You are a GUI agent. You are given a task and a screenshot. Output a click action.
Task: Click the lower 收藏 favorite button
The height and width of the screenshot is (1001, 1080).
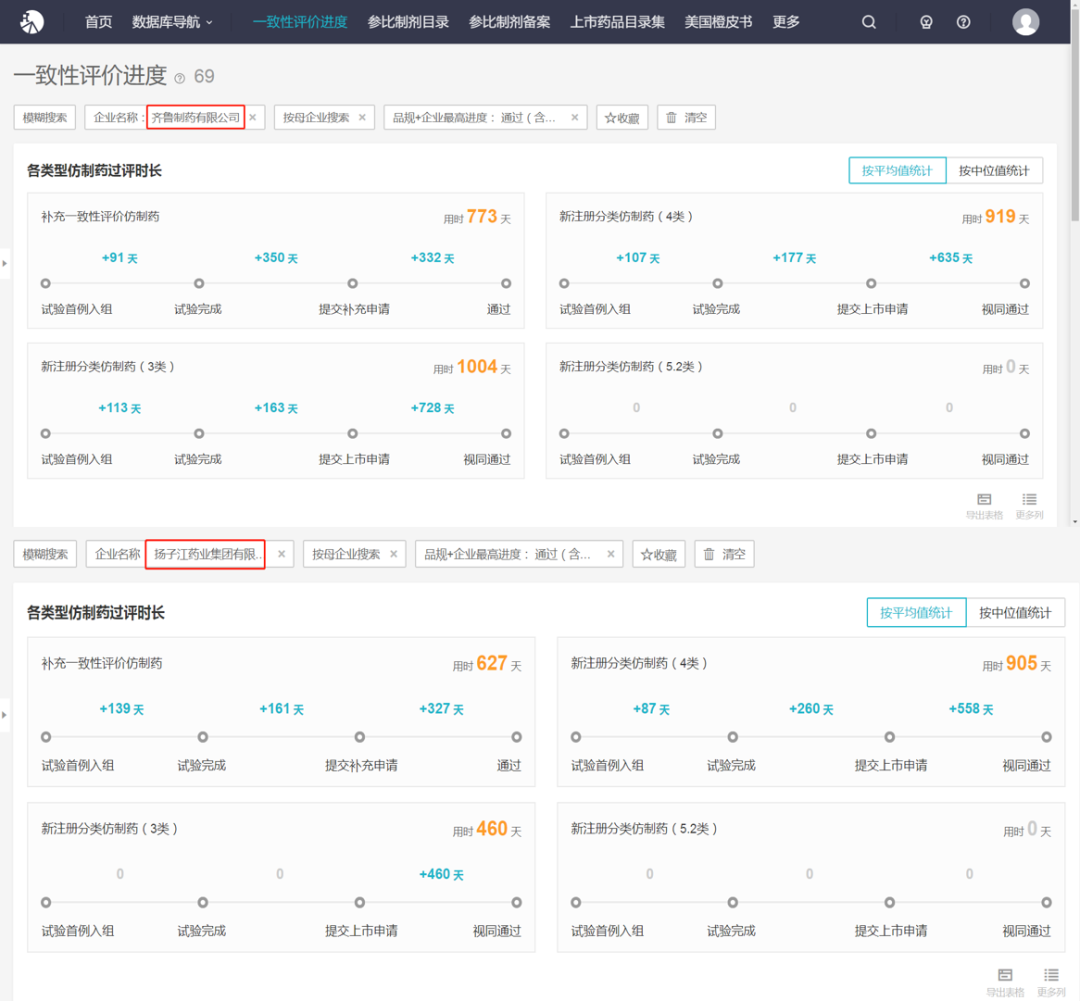(x=658, y=554)
